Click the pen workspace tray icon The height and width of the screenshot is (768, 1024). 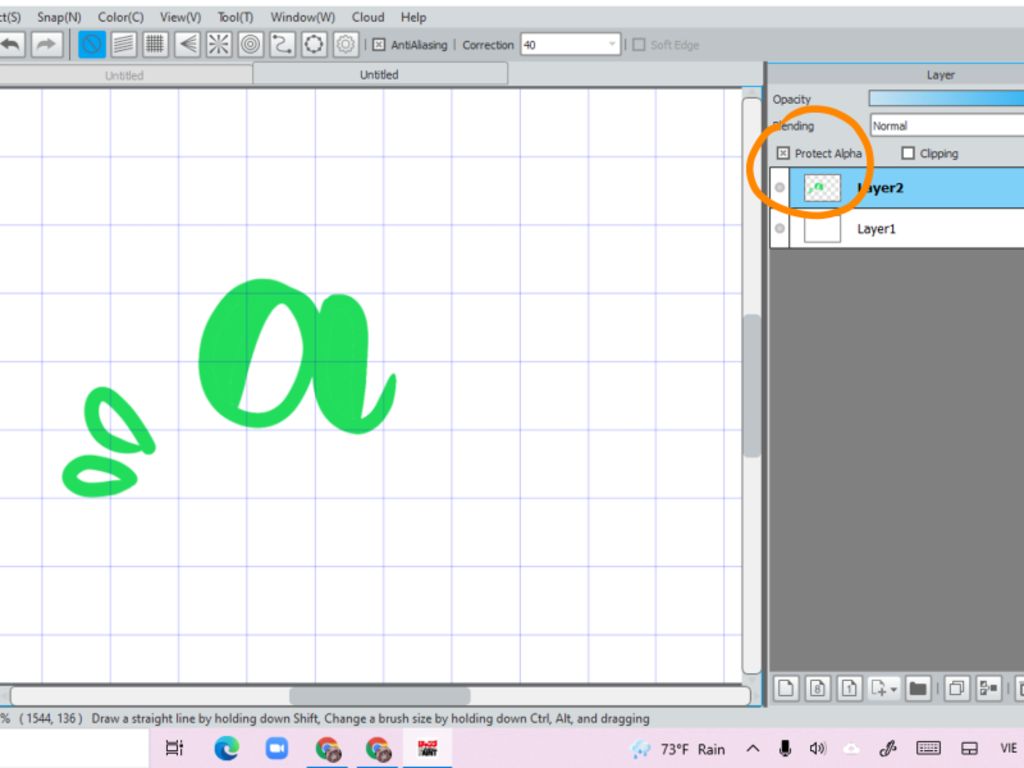887,749
